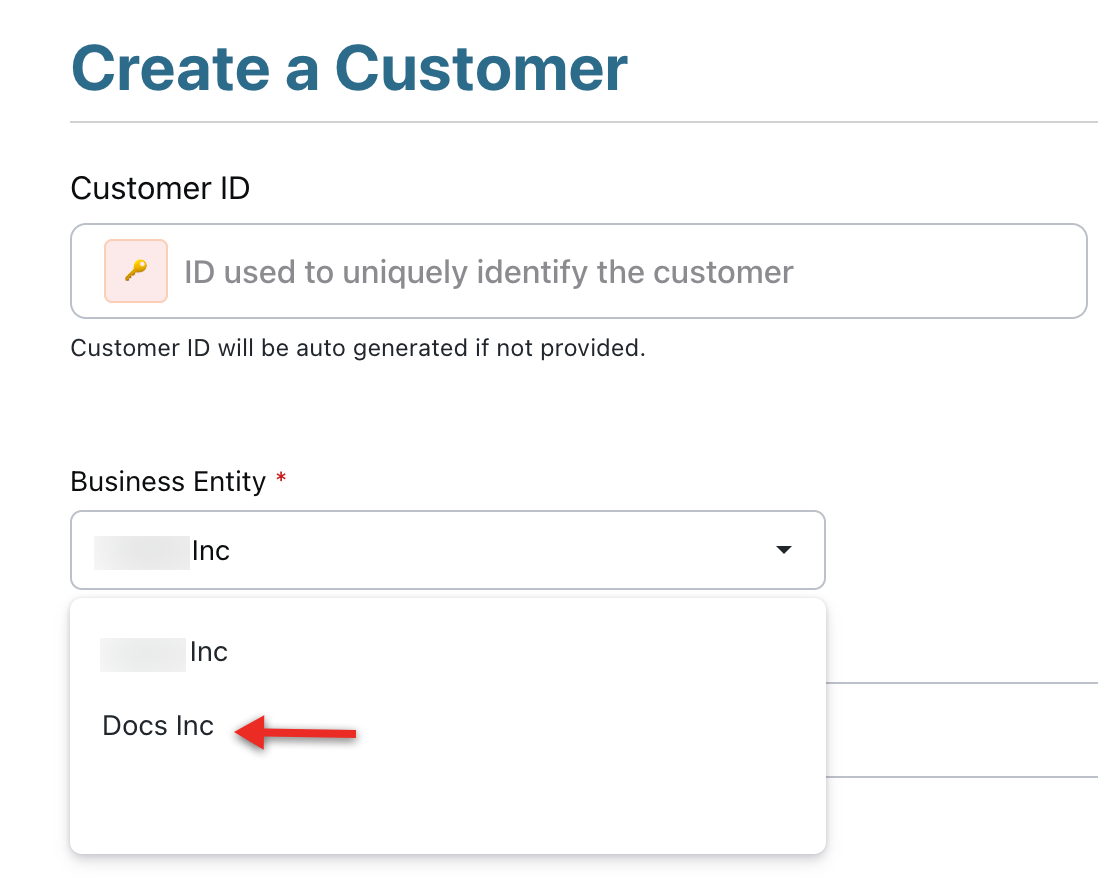Click the Business Entity field label
Screen dimensions: 1098x894
coord(168,481)
